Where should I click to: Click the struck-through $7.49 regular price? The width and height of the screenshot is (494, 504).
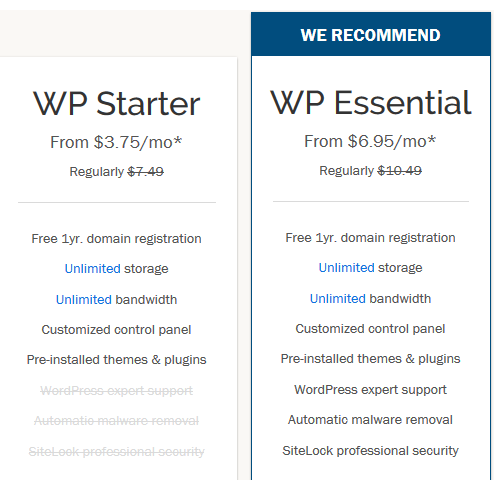(146, 172)
